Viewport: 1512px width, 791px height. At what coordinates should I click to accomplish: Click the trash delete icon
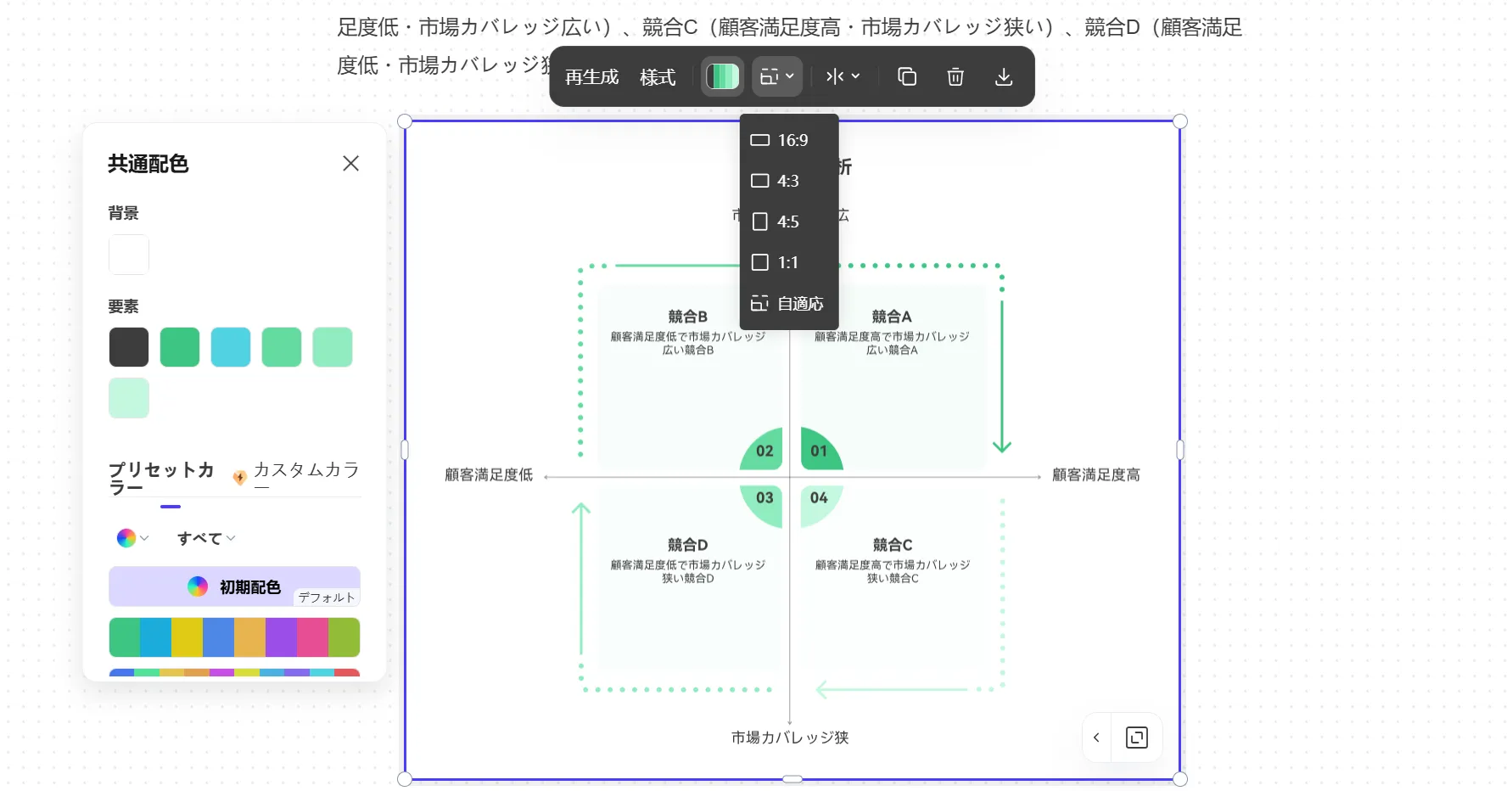(x=955, y=76)
